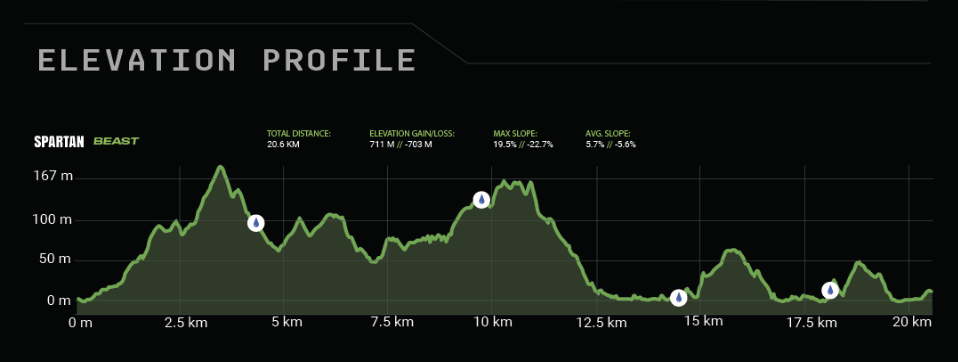Click the water drop marker near 14.5 km

[x=678, y=297]
